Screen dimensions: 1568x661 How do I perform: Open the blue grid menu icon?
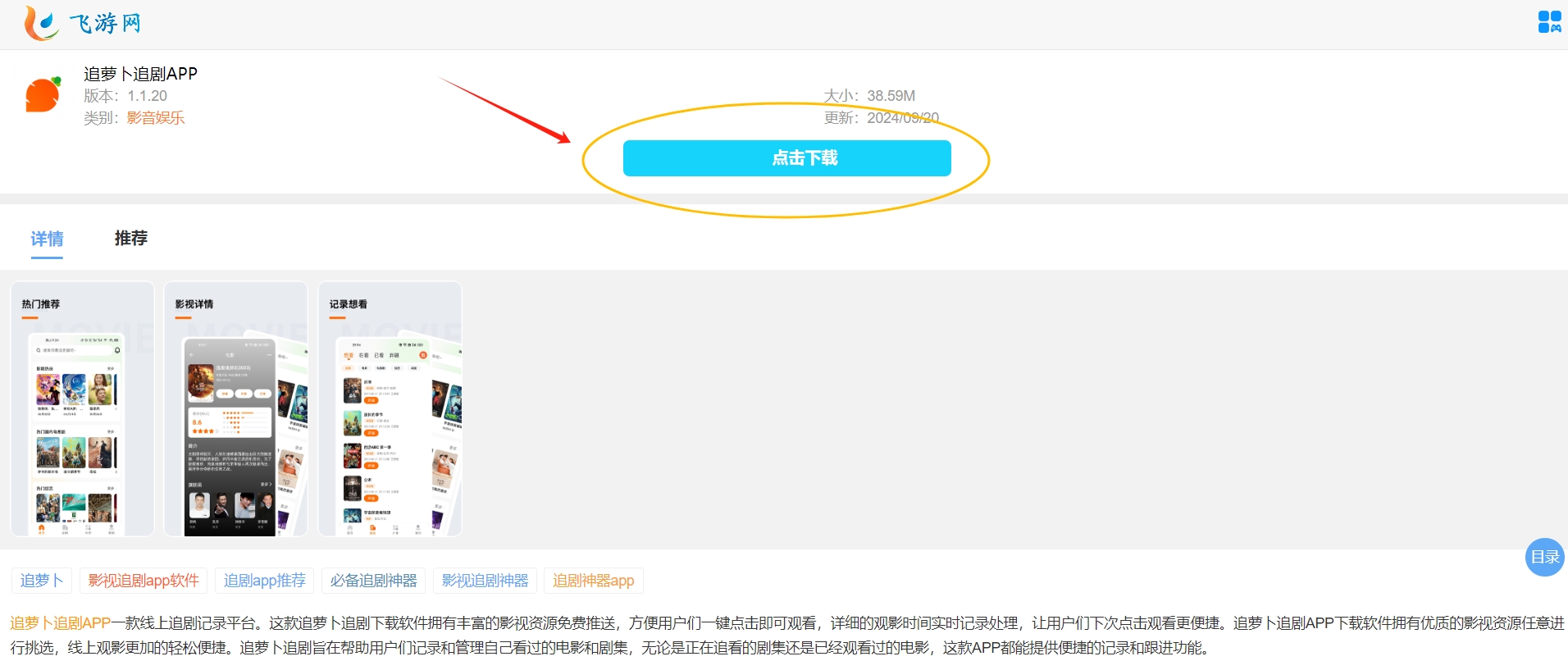tap(1549, 22)
